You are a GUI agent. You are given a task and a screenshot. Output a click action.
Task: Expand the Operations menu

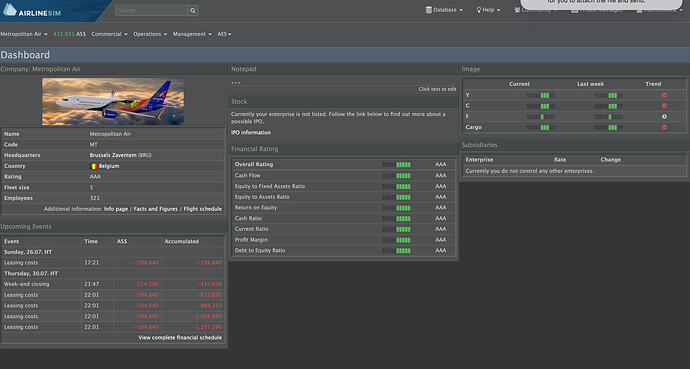pyautogui.click(x=150, y=34)
